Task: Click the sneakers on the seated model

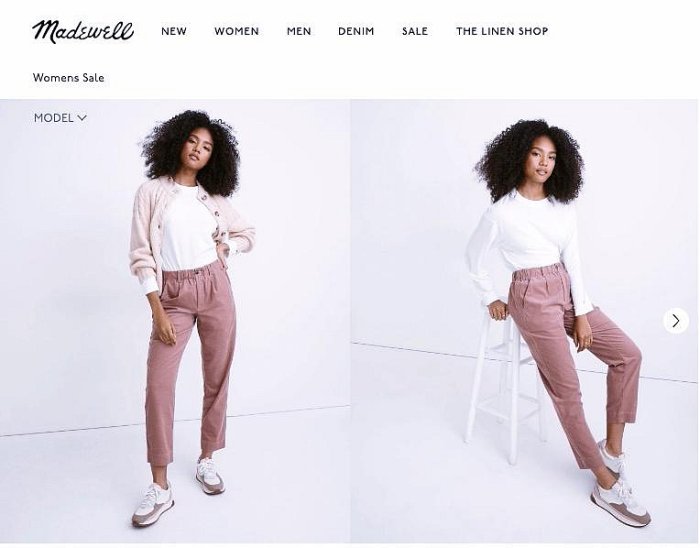Action: (621, 486)
